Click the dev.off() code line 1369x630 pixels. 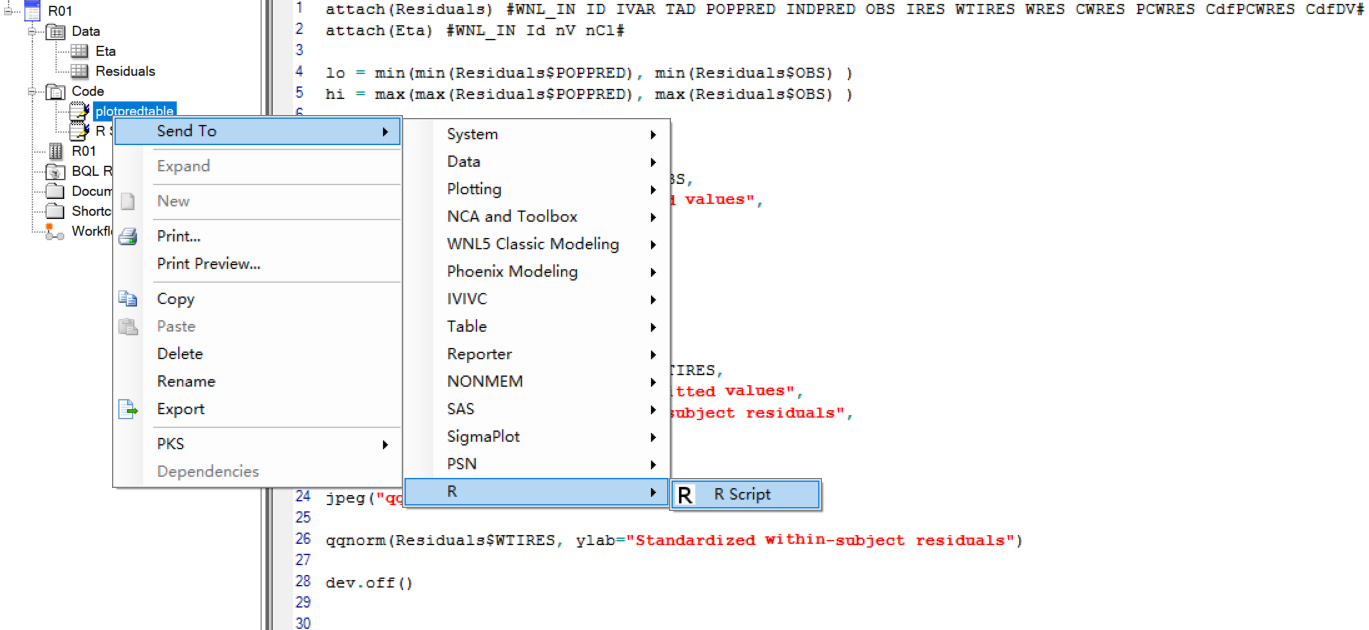tap(369, 582)
